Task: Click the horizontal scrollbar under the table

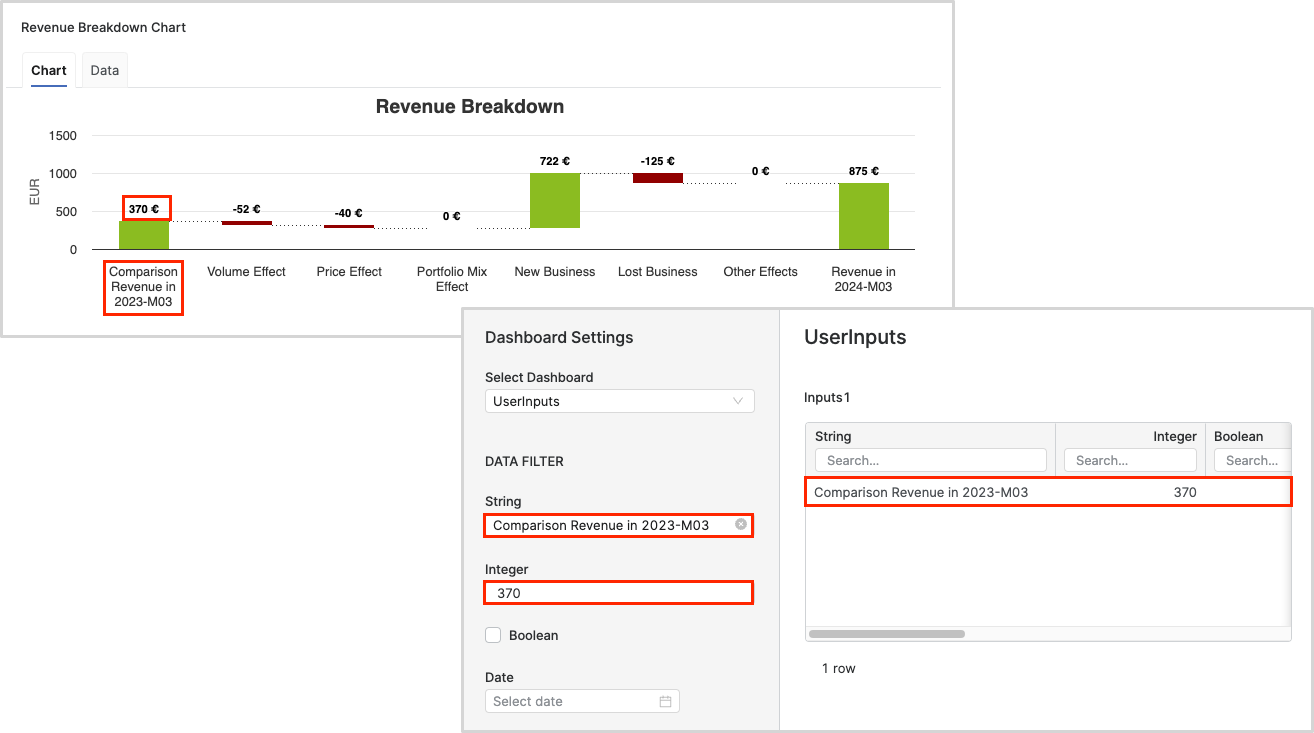Action: [886, 634]
